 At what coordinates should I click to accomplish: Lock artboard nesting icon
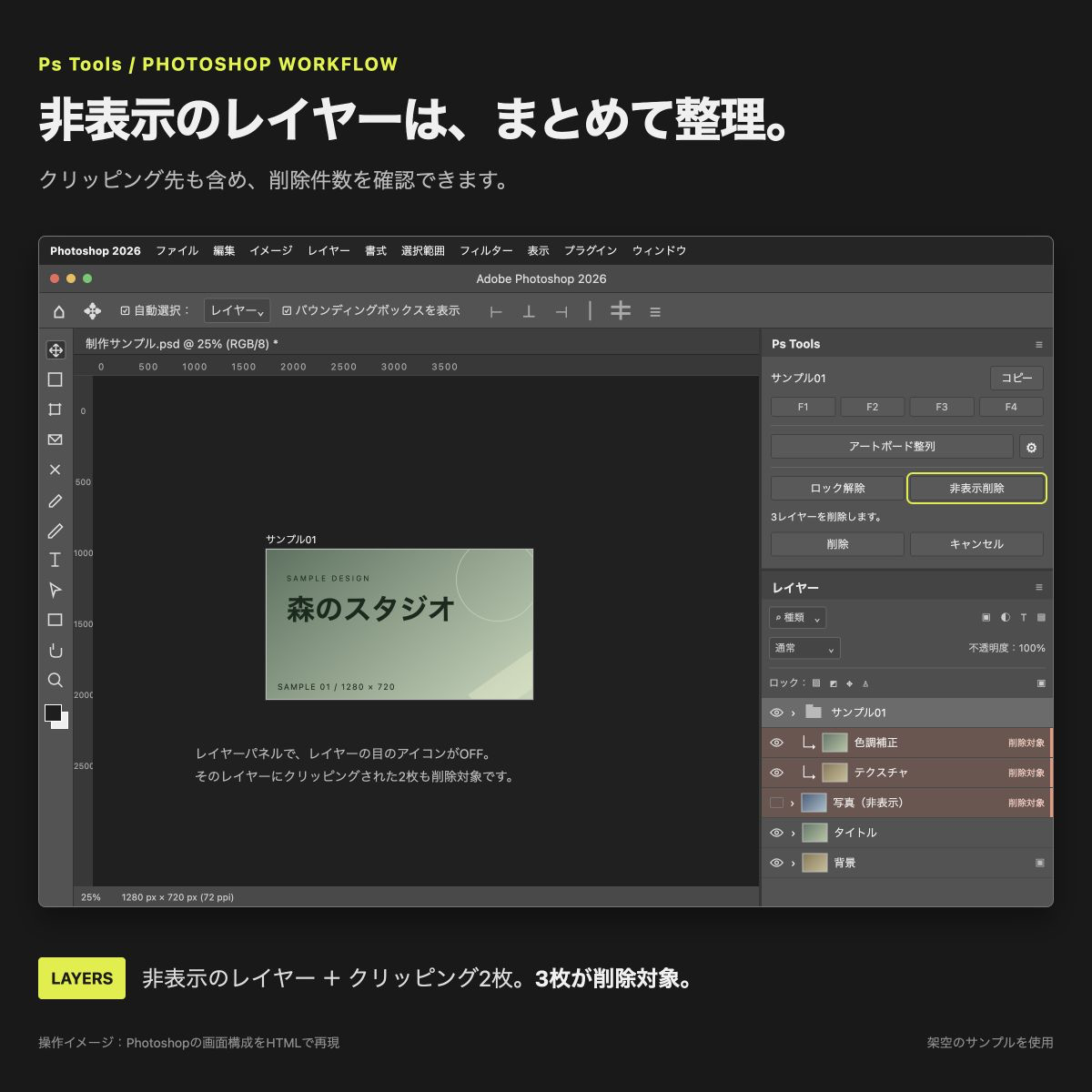pos(865,683)
